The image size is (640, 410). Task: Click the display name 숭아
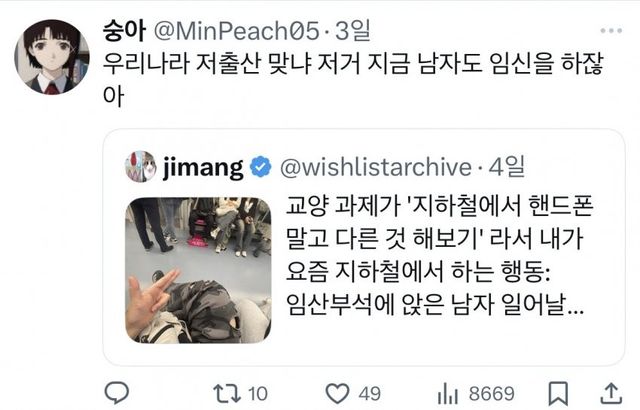pos(124,31)
